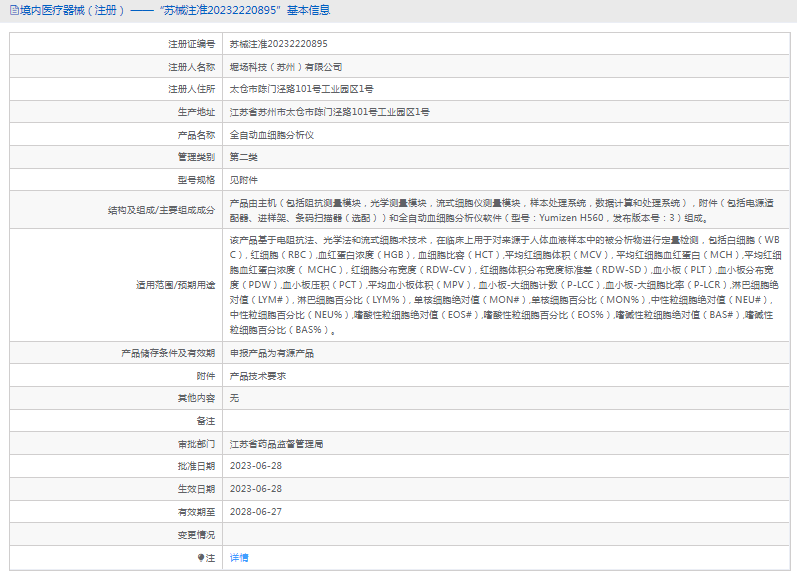Image resolution: width=797 pixels, height=576 pixels.
Task: Click the 产品储存条件及有效期 label
Action: click(x=168, y=353)
